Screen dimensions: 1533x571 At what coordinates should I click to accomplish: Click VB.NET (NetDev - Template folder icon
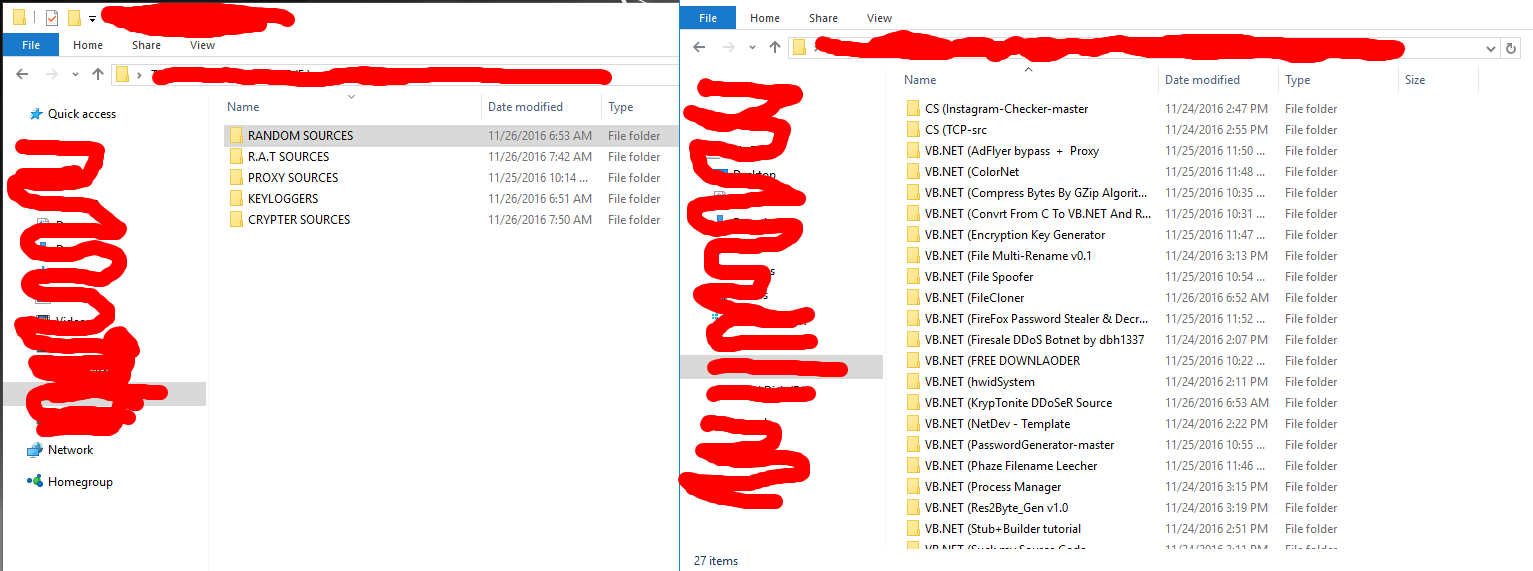click(x=913, y=424)
